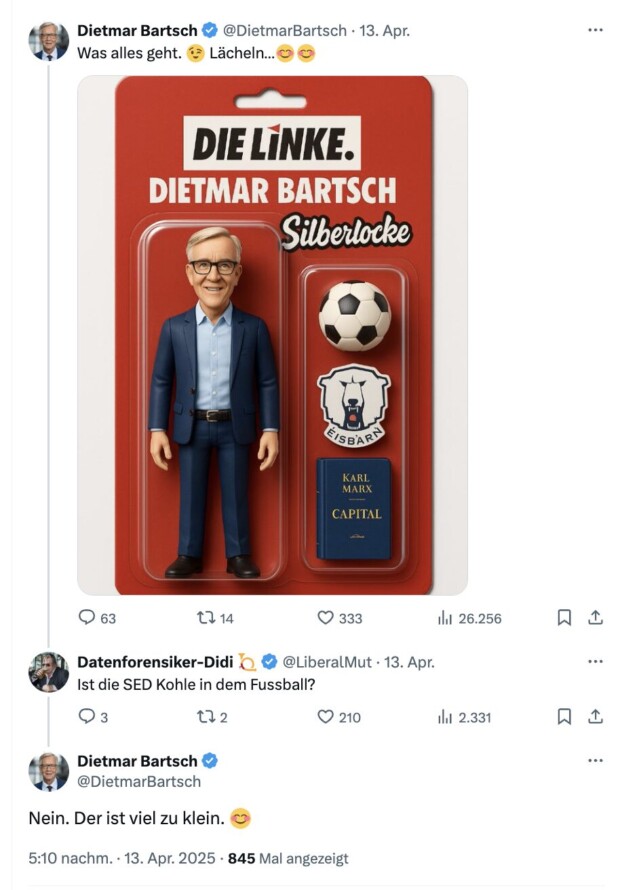Screen dimensions: 620x890
Task: Share the action figure post
Action: coord(595,618)
